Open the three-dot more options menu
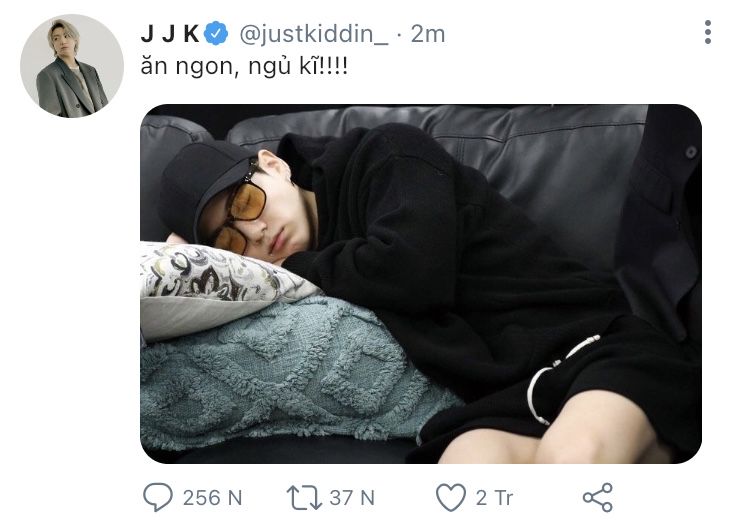 [708, 33]
